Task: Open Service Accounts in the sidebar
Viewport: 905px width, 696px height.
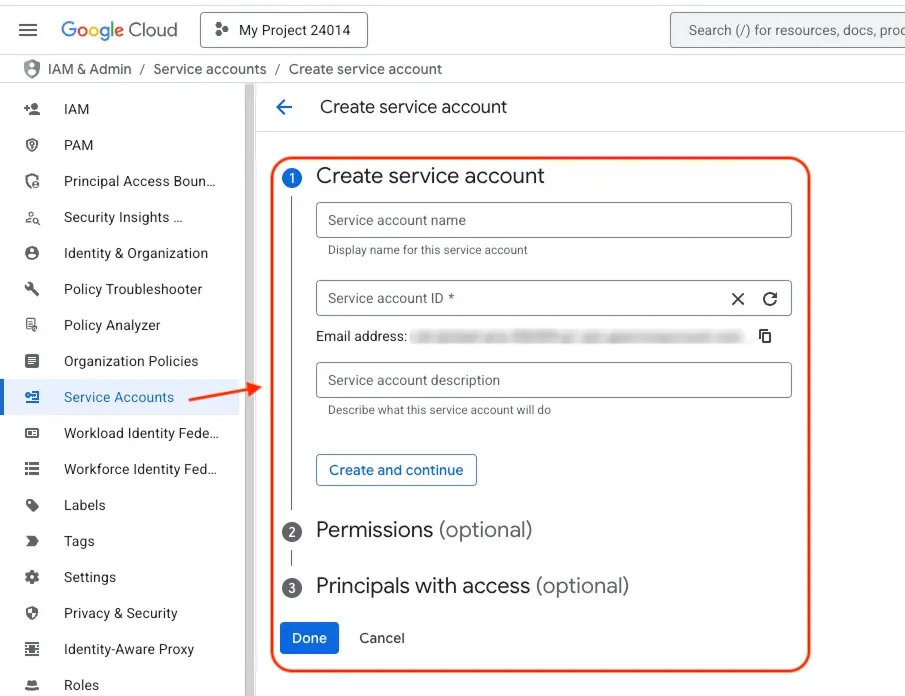Action: pyautogui.click(x=119, y=397)
